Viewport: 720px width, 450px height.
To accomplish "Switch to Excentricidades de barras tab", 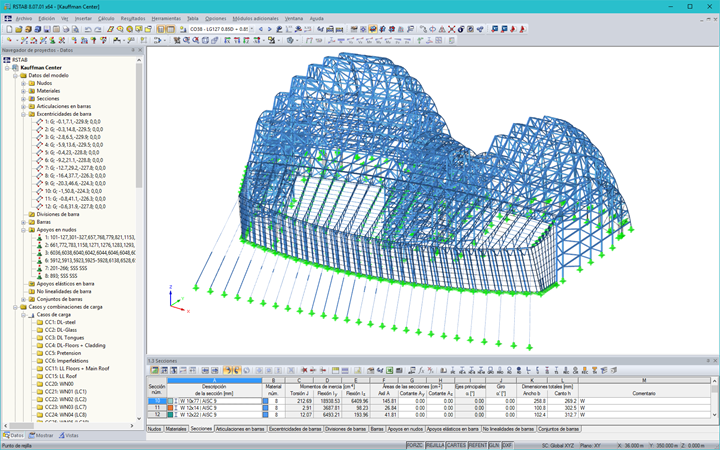I will [x=295, y=429].
